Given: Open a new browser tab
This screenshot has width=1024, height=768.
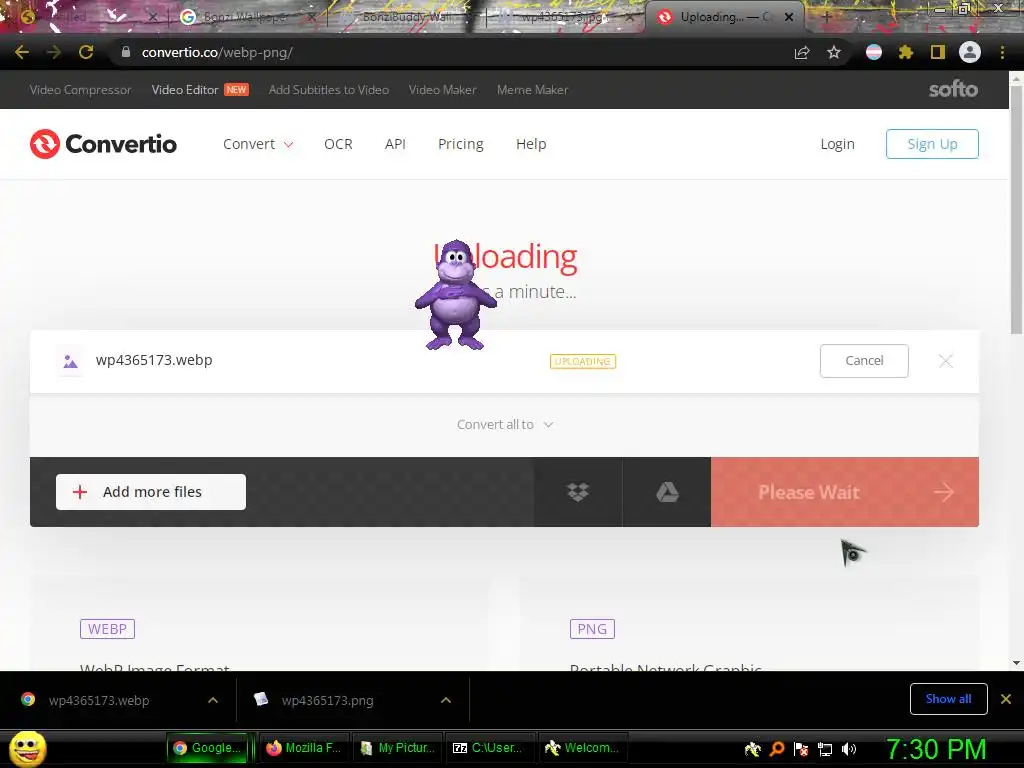Looking at the screenshot, I should pyautogui.click(x=826, y=17).
